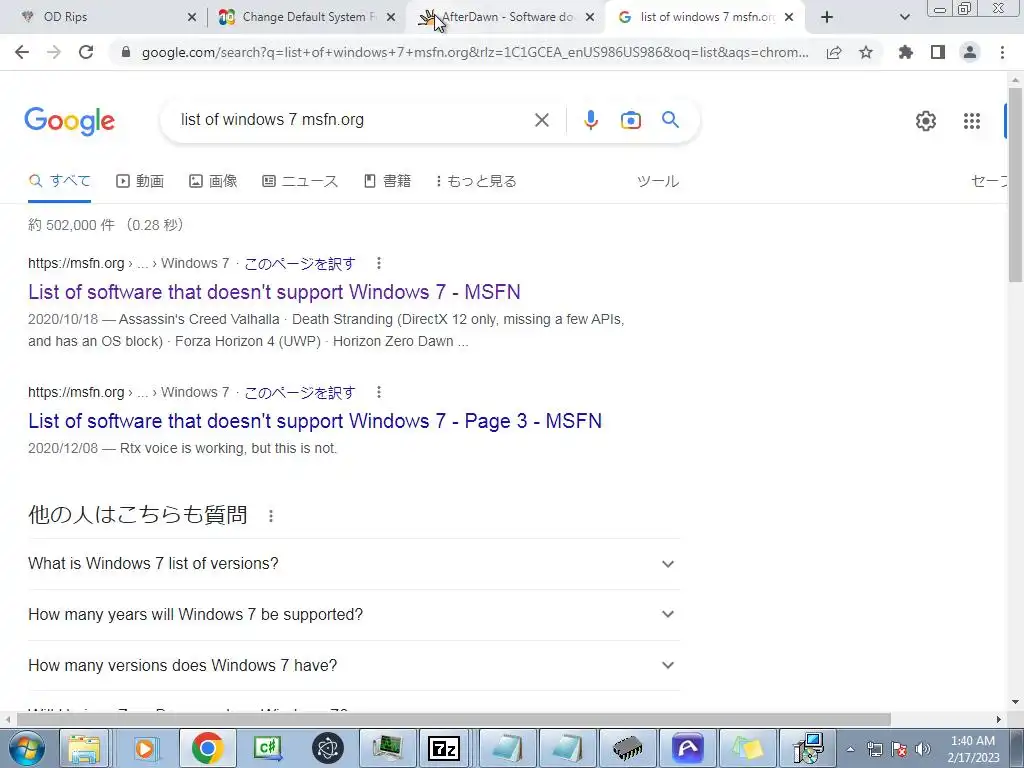
Task: Select the 画像 images filter
Action: click(x=213, y=181)
